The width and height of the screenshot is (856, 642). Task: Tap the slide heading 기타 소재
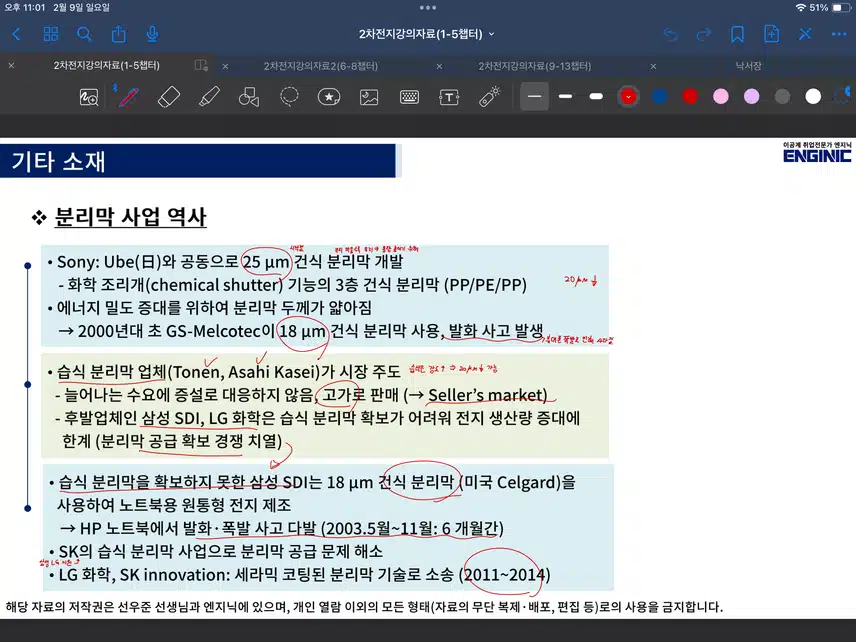[58, 162]
